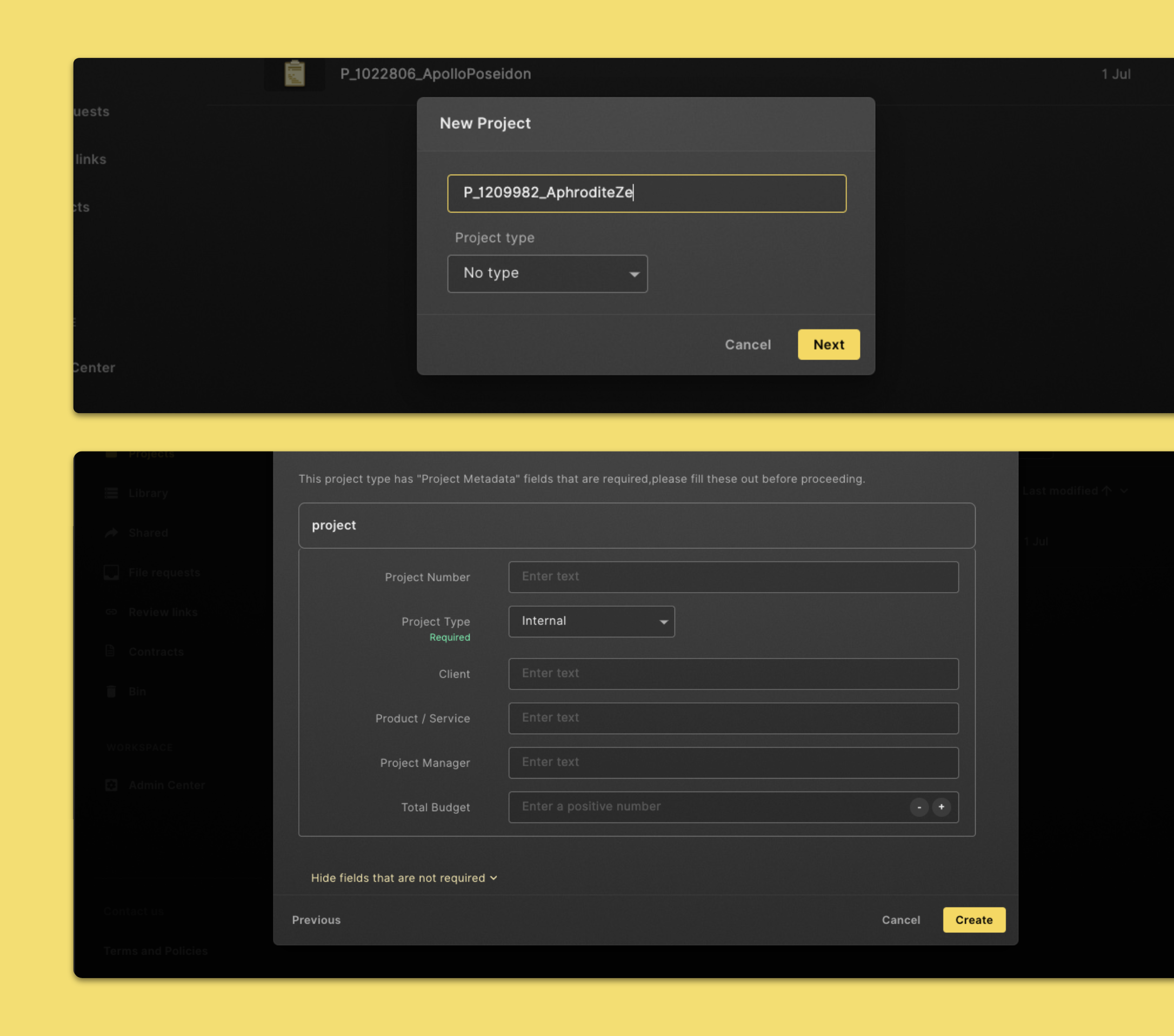Viewport: 1174px width, 1036px height.
Task: Sort by Last modified column
Action: tap(1075, 491)
